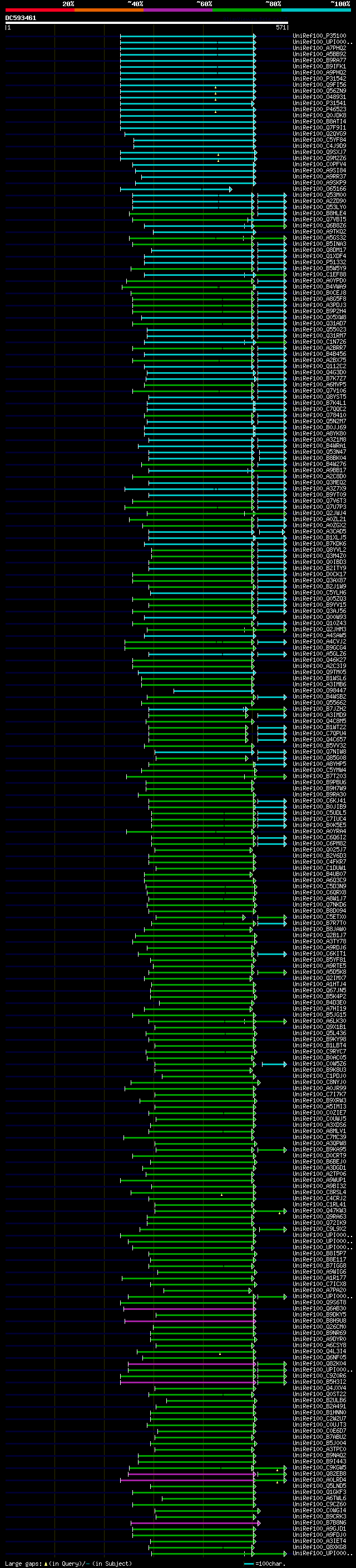The height and width of the screenshot is (1568, 356).
Task: Select hit label UniRef100_B8HLE4
Action: pyautogui.click(x=319, y=213)
